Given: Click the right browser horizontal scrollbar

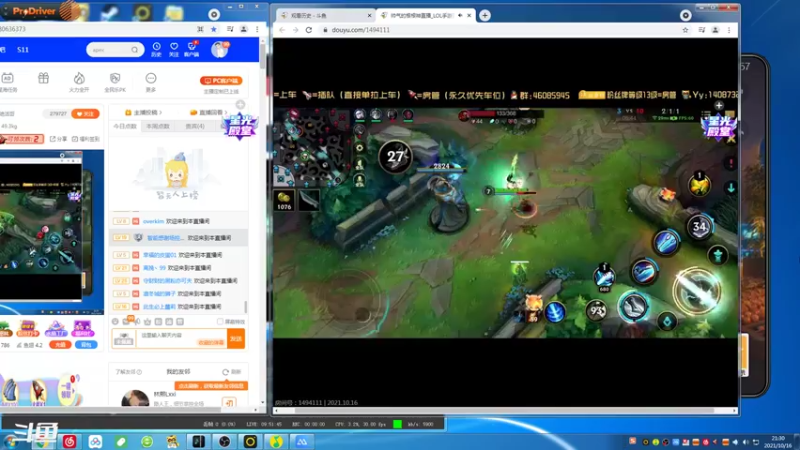Looking at the screenshot, I should [x=505, y=410].
